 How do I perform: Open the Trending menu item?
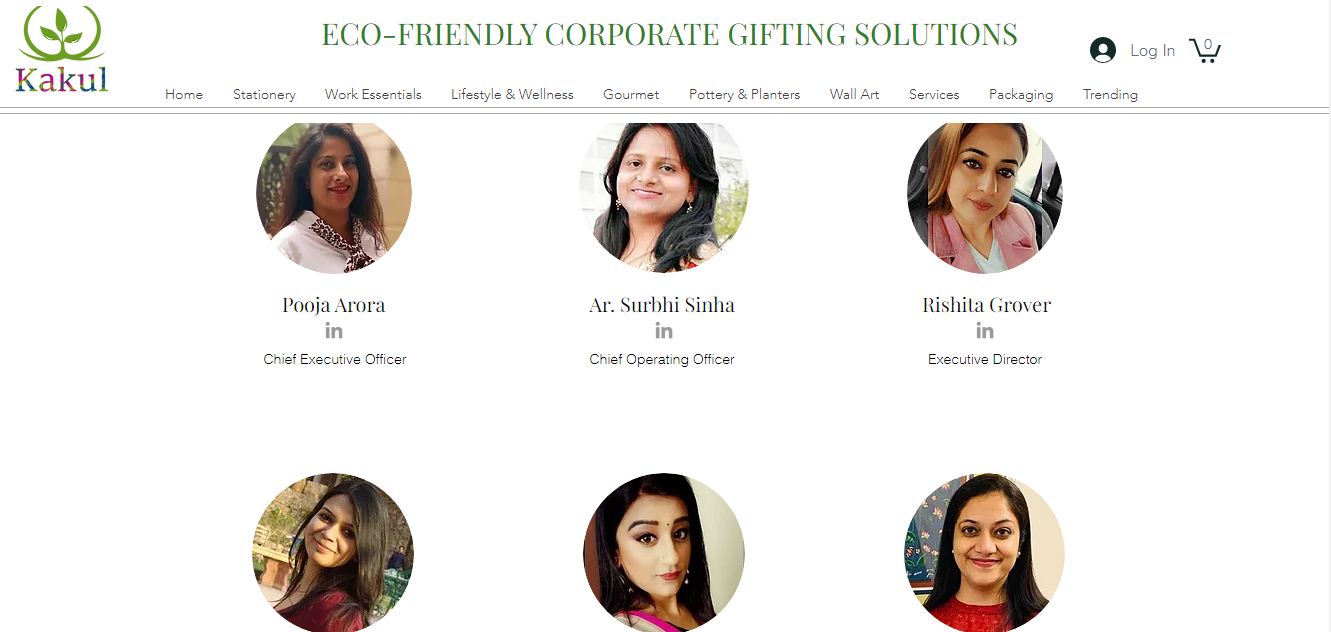[1110, 94]
